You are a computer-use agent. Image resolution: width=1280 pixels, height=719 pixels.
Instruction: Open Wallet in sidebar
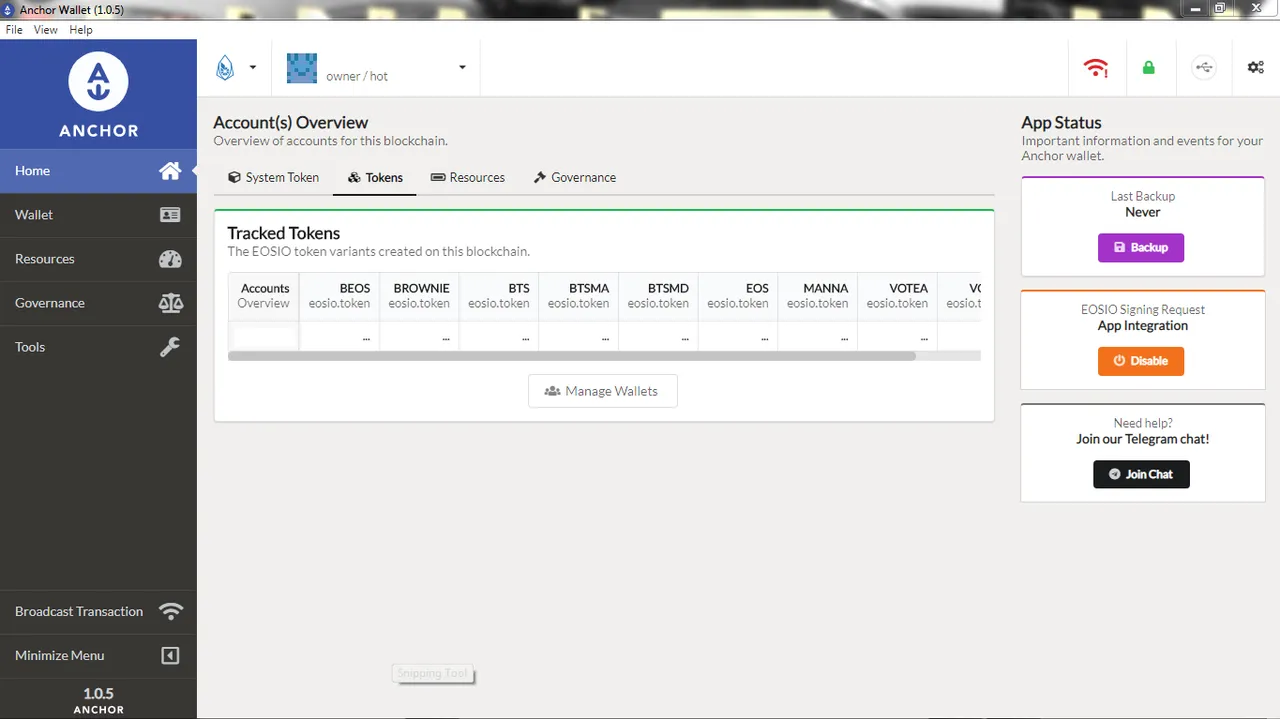98,215
